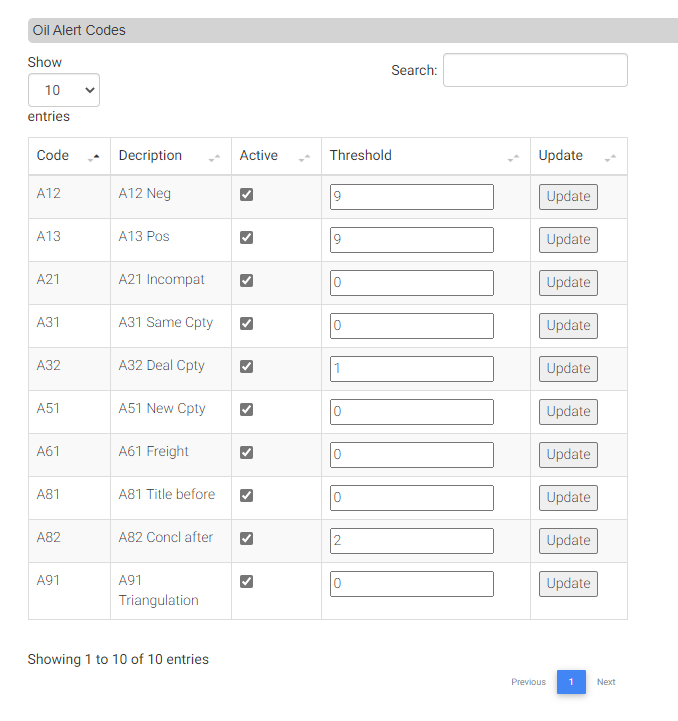Click Update button for A51
Viewport: 678px width, 721px height.
pos(569,412)
